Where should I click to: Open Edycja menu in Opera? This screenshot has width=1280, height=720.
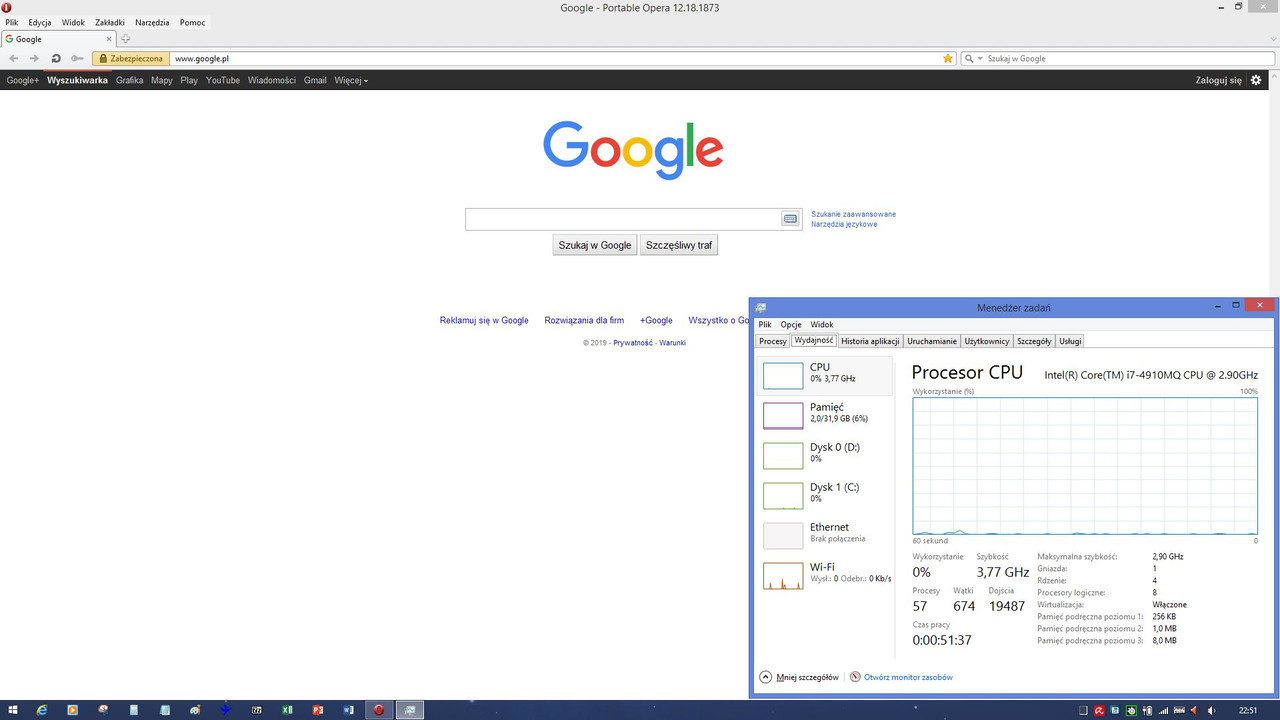tap(40, 22)
